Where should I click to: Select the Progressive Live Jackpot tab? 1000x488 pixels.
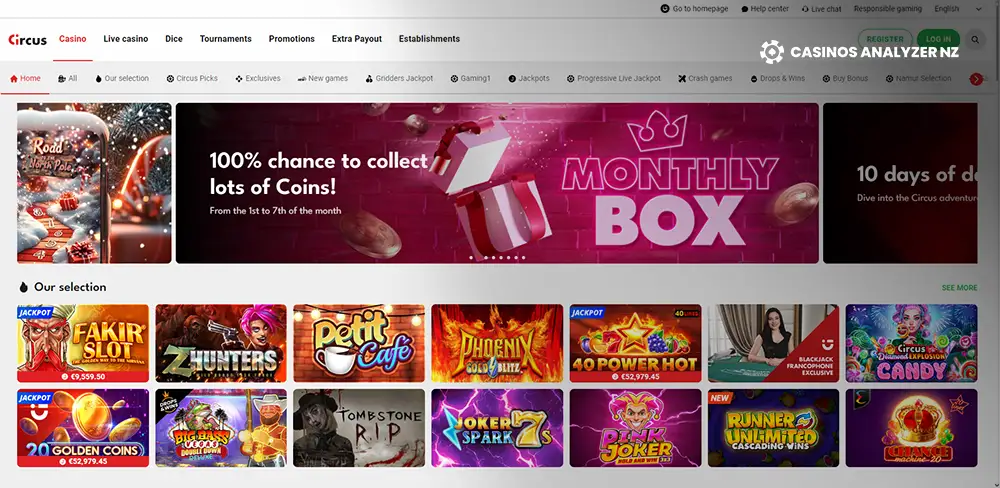pyautogui.click(x=614, y=78)
